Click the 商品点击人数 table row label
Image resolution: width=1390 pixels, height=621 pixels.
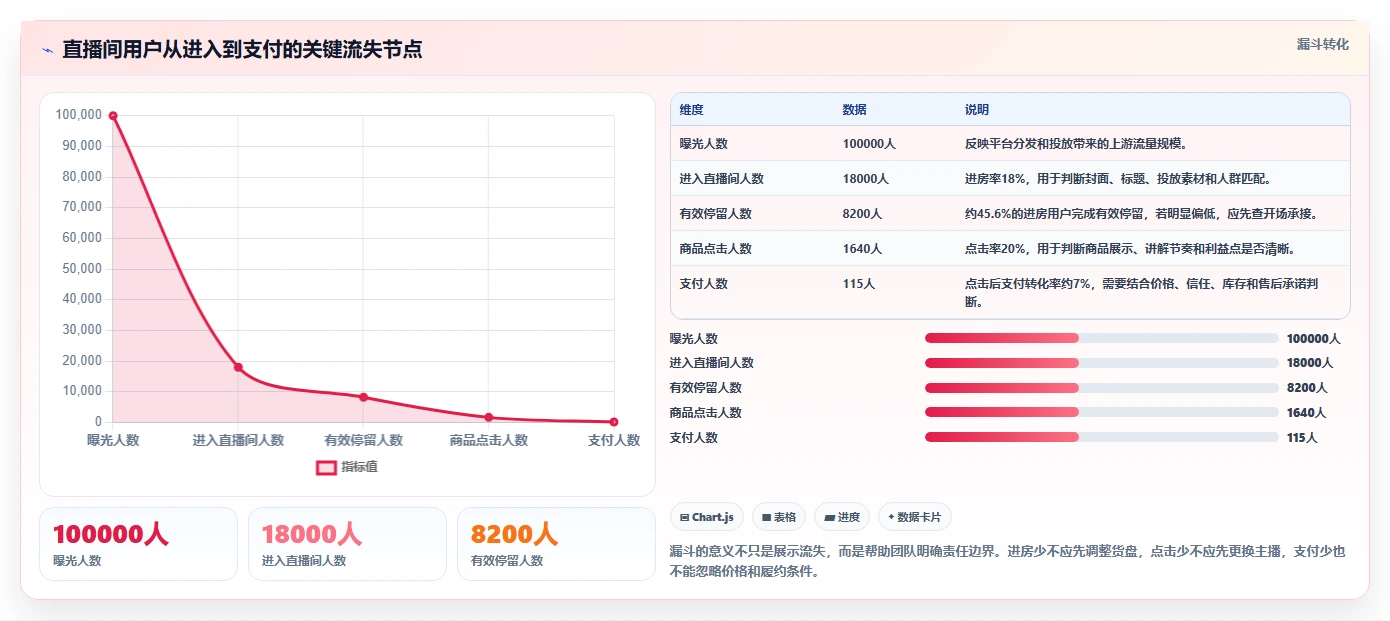tap(716, 249)
